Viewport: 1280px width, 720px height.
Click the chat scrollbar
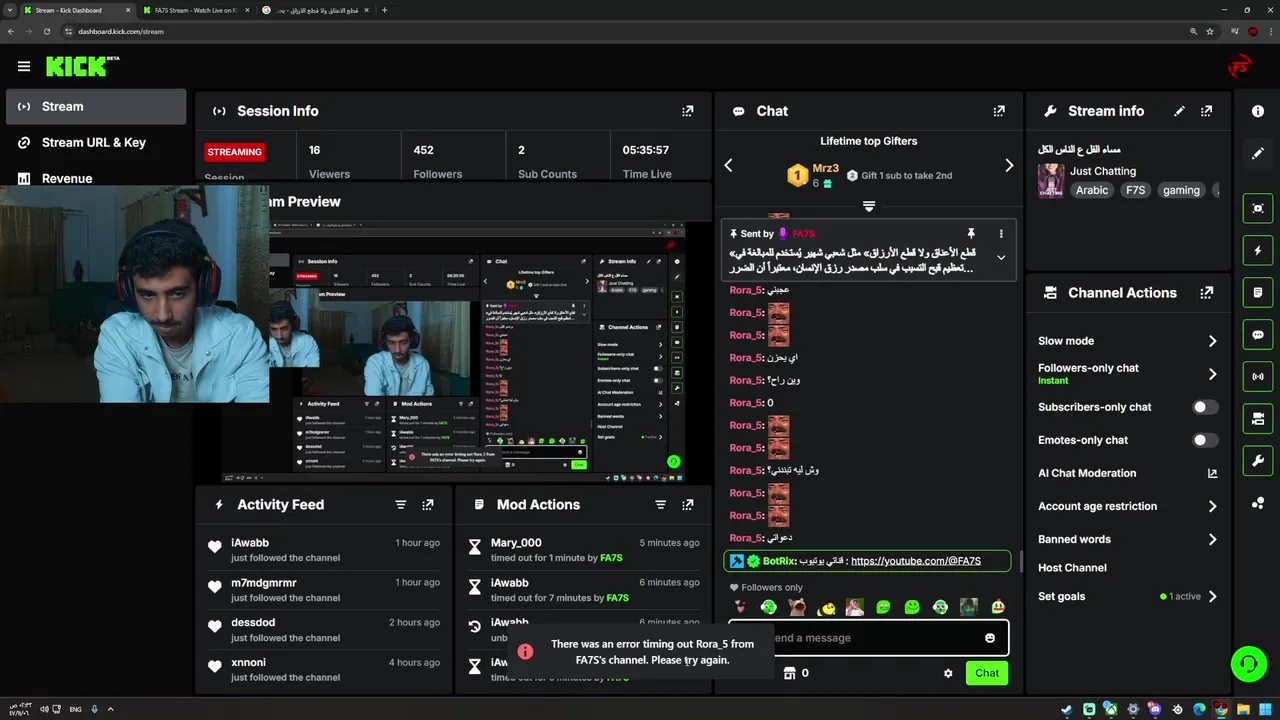pos(1020,560)
